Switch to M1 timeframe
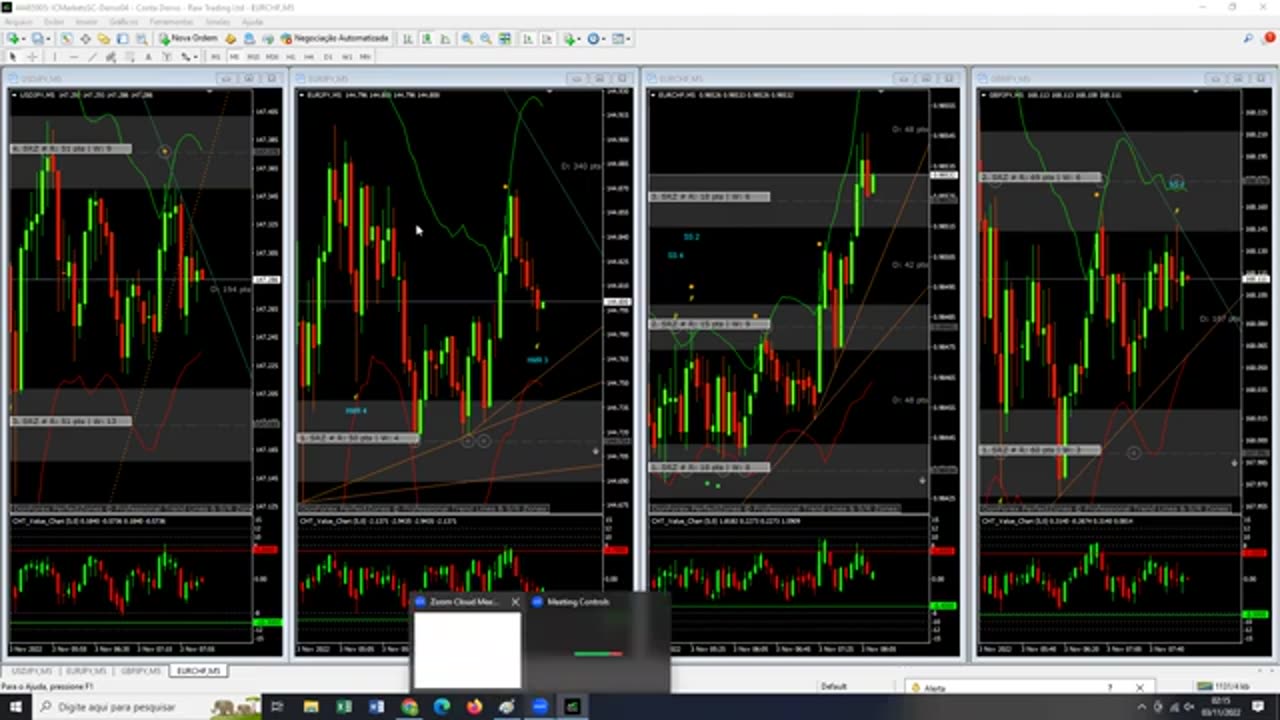The width and height of the screenshot is (1280, 720). [215, 57]
